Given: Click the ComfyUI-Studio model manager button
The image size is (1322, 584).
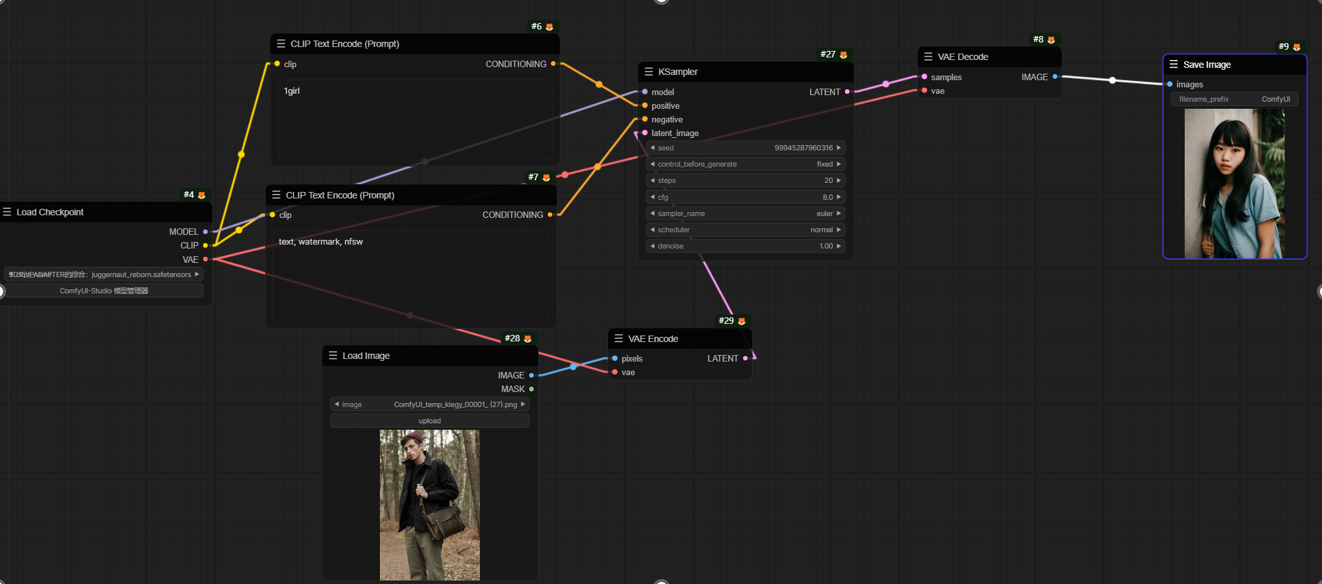Looking at the screenshot, I should (x=104, y=291).
